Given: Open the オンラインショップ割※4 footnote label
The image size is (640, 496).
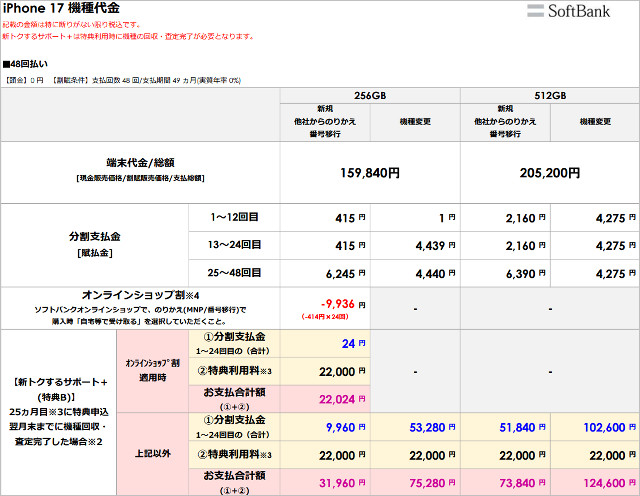Looking at the screenshot, I should 140,295.
